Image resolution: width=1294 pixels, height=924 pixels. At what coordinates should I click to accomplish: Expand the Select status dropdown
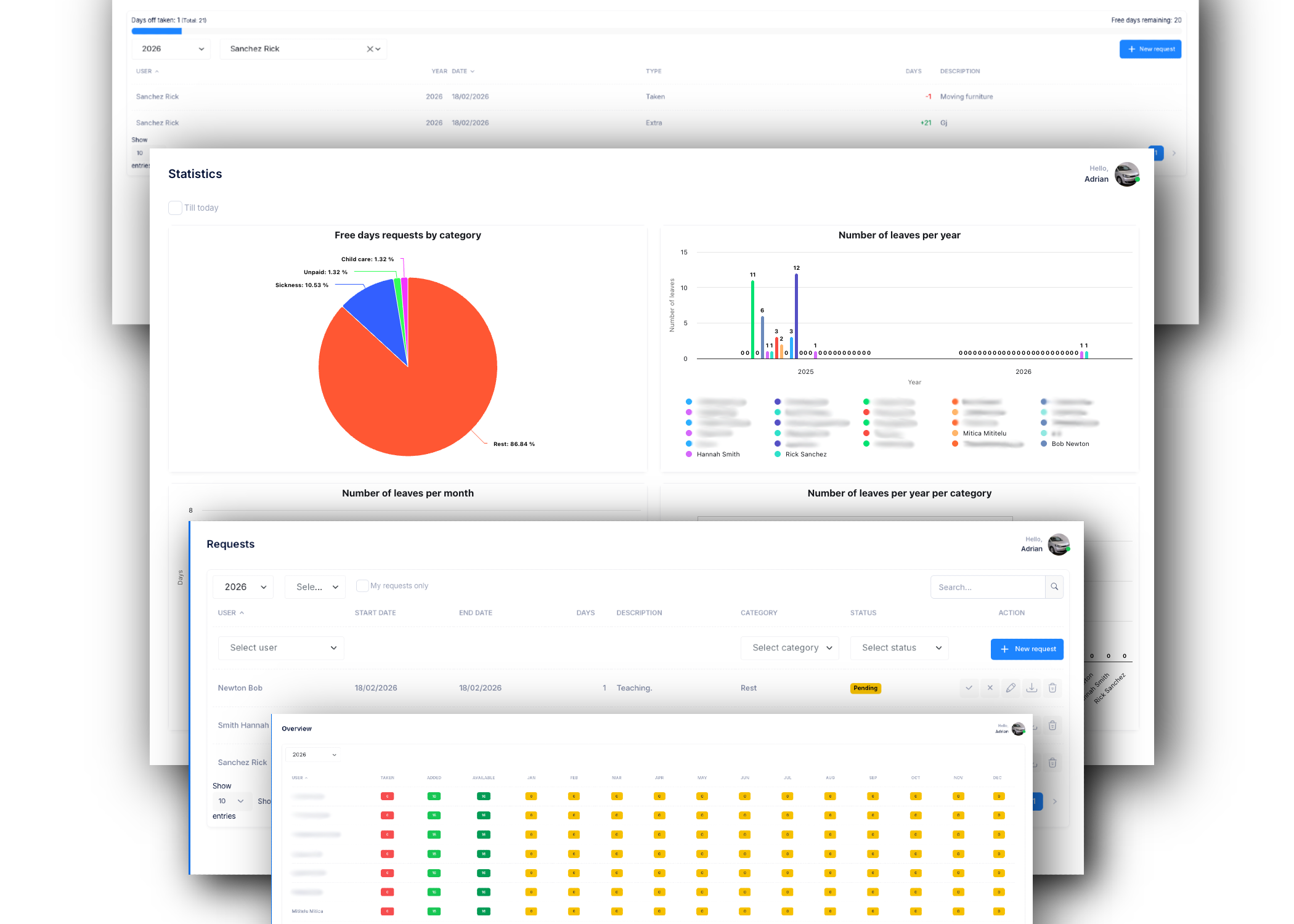(900, 648)
